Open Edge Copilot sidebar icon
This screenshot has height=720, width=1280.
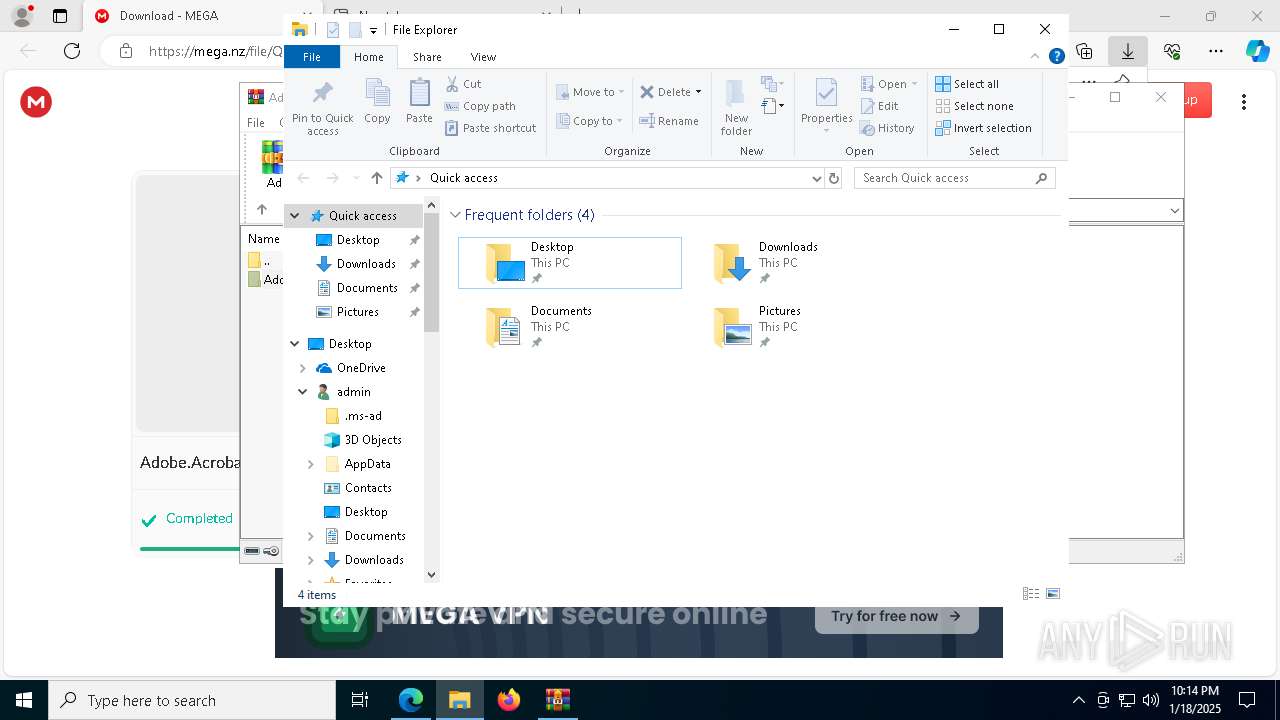tap(1257, 51)
